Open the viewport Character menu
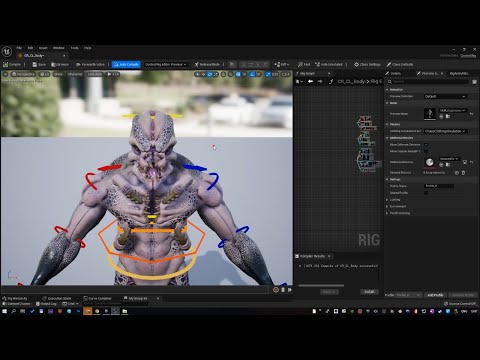 pos(75,74)
